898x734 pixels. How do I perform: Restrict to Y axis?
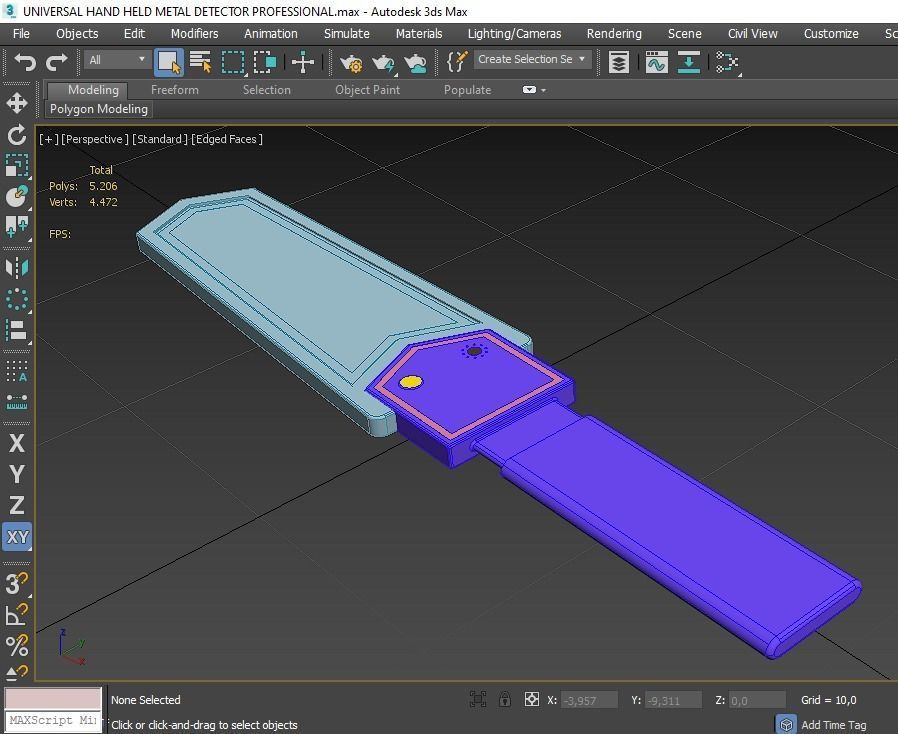[x=17, y=474]
